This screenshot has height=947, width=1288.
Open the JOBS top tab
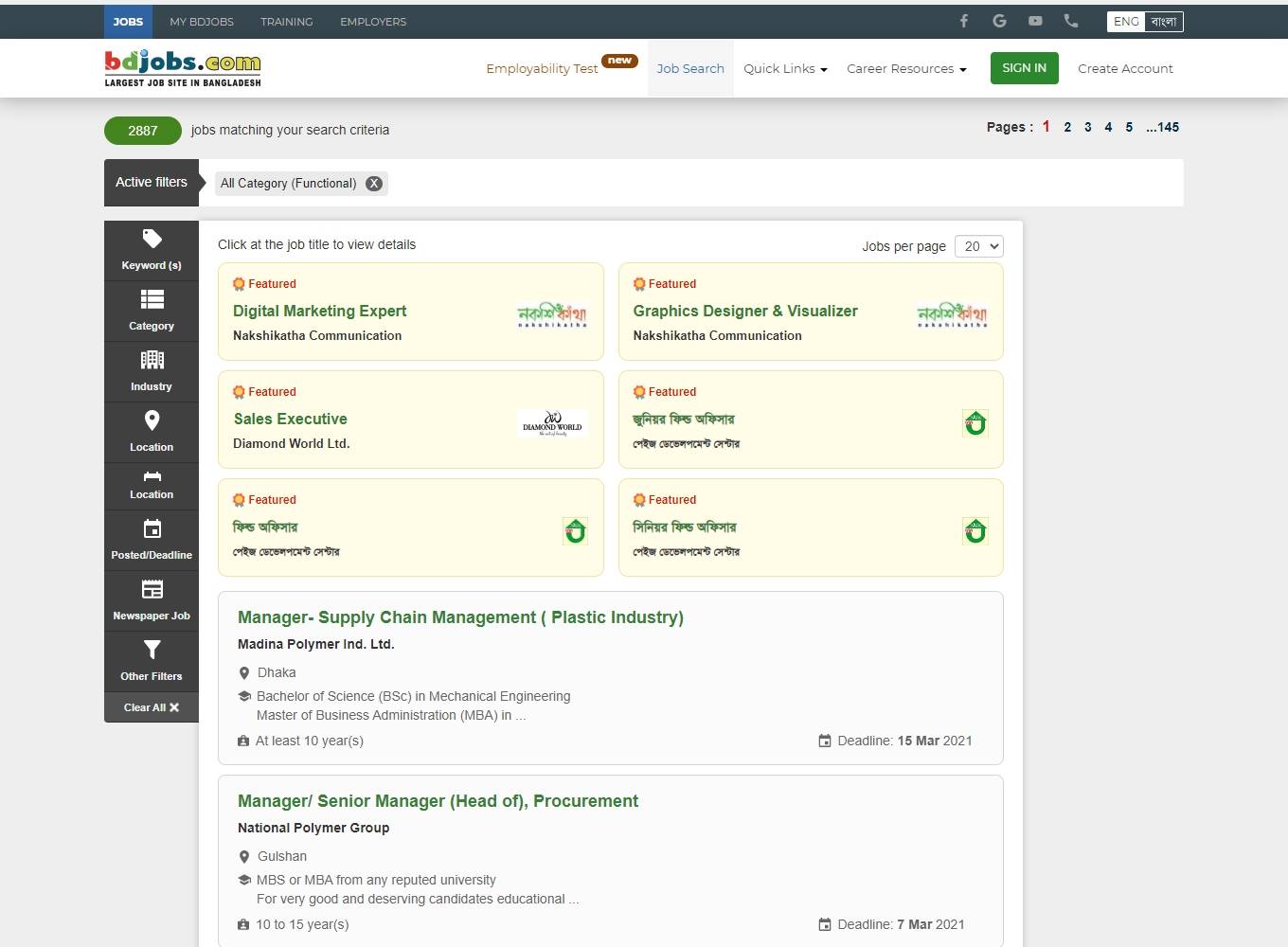(x=128, y=22)
